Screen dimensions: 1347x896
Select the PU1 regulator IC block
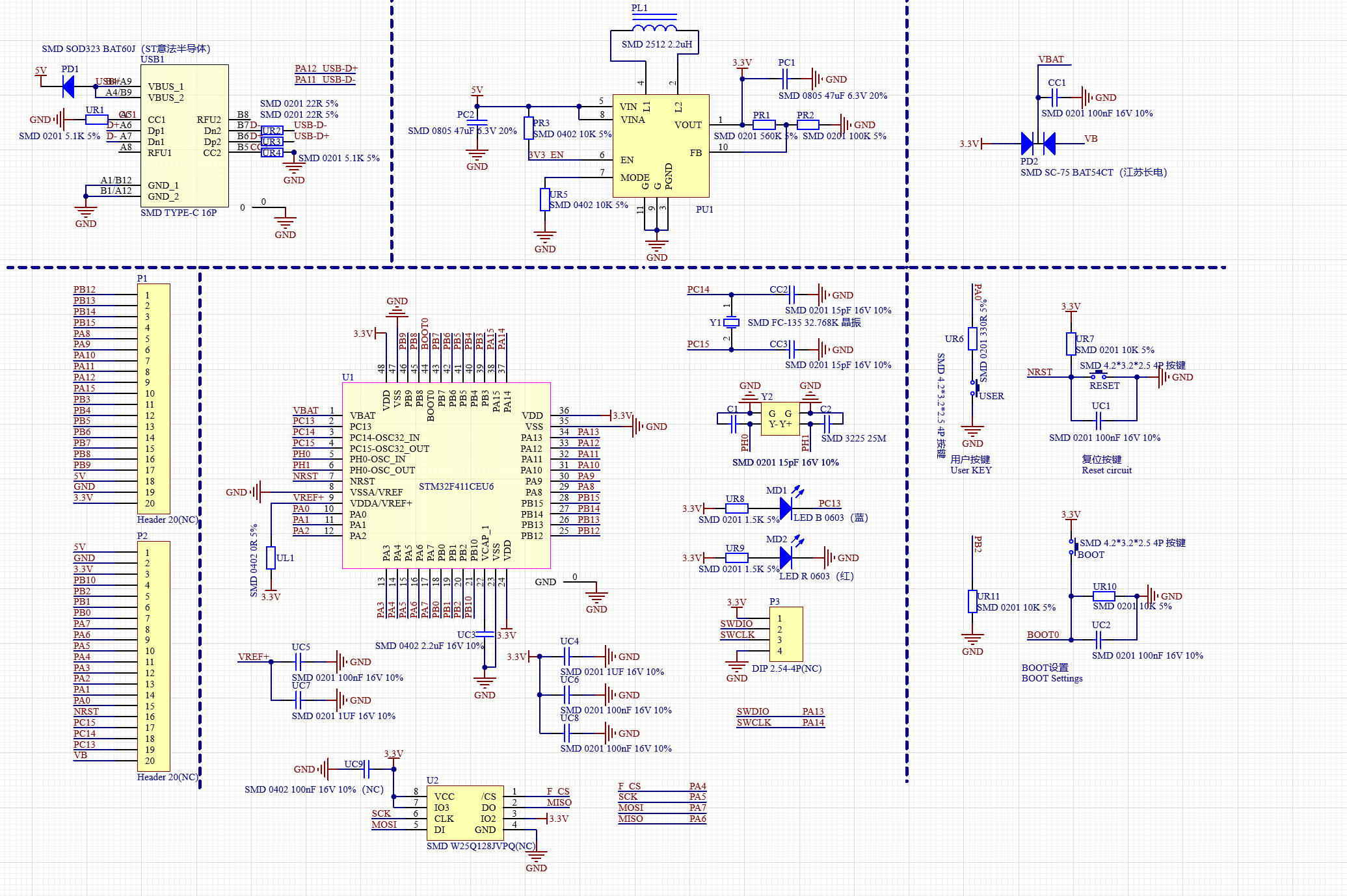tap(661, 146)
